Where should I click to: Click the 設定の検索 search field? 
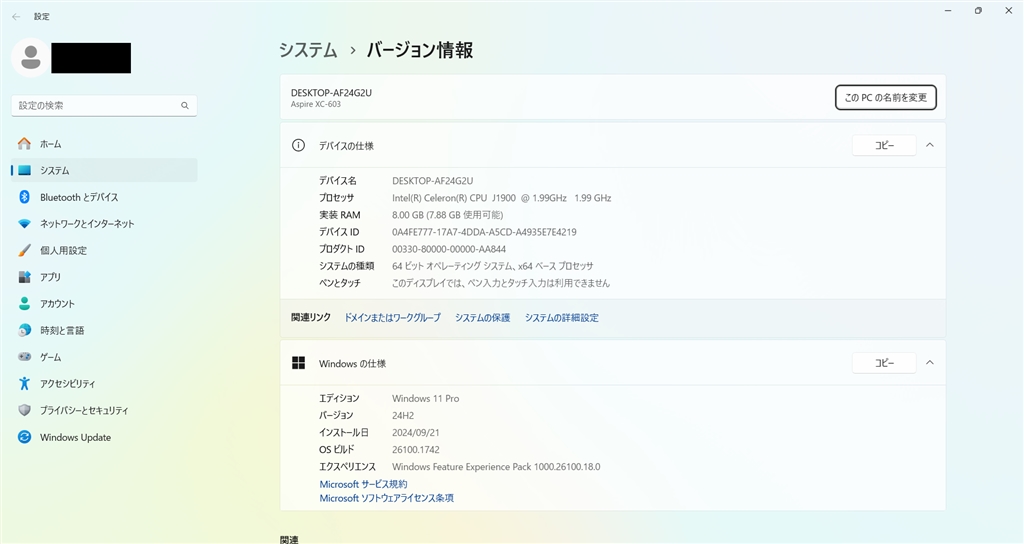point(104,105)
